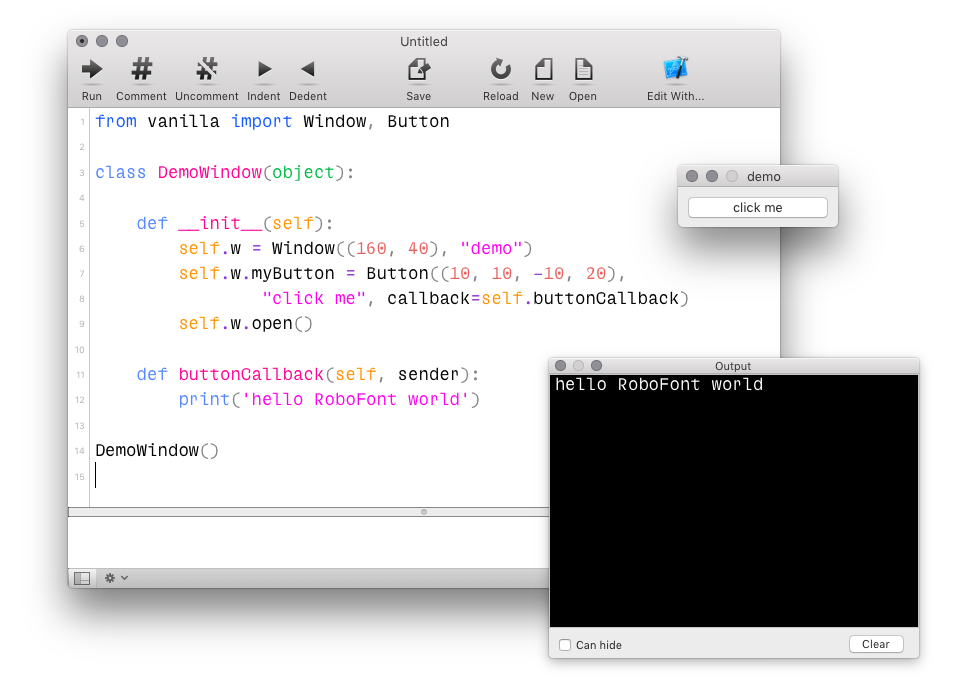
Task: Click the __init__ method name
Action: pyautogui.click(x=220, y=223)
